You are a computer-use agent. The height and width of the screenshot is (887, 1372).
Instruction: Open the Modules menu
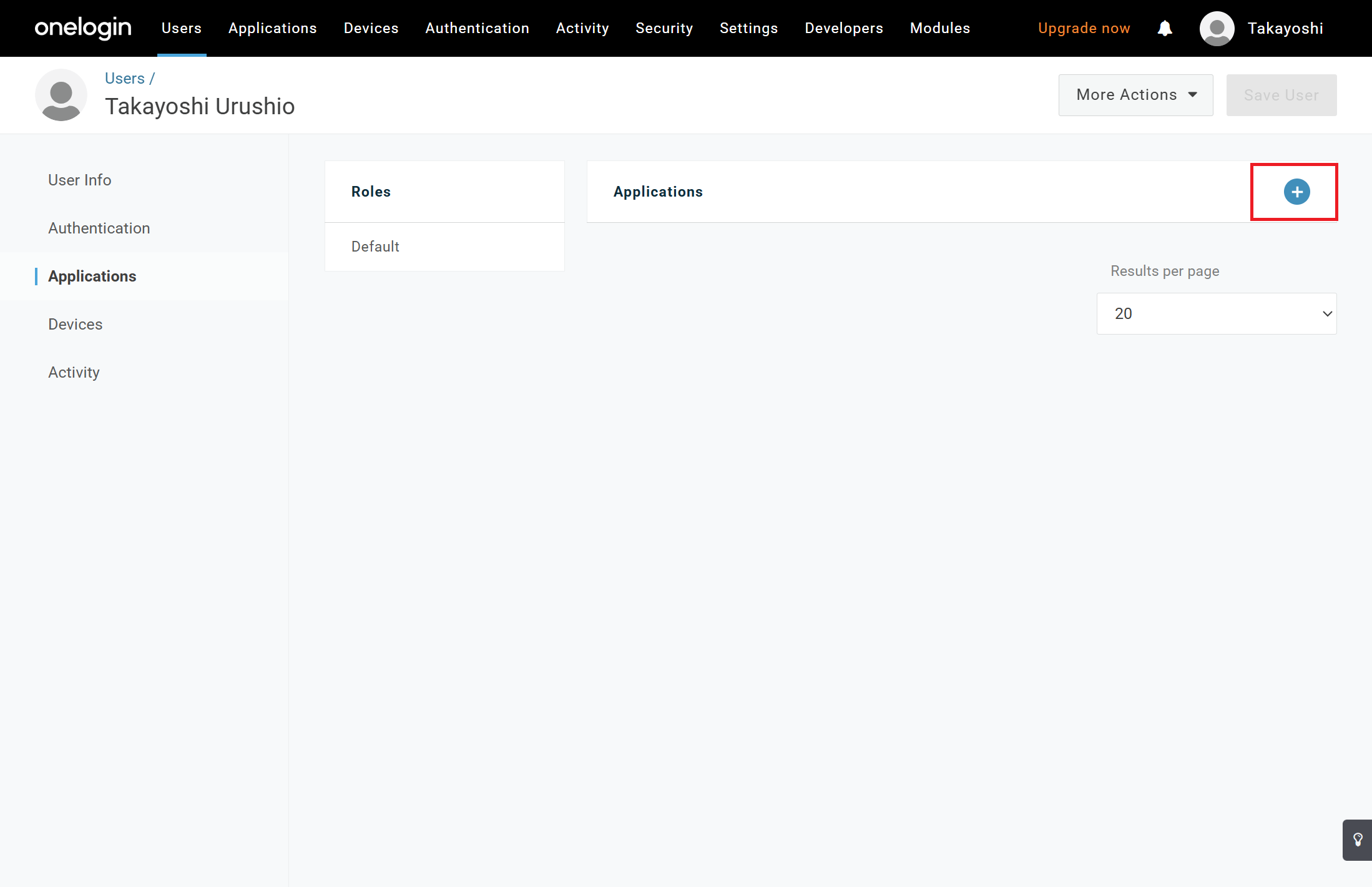pyautogui.click(x=939, y=29)
